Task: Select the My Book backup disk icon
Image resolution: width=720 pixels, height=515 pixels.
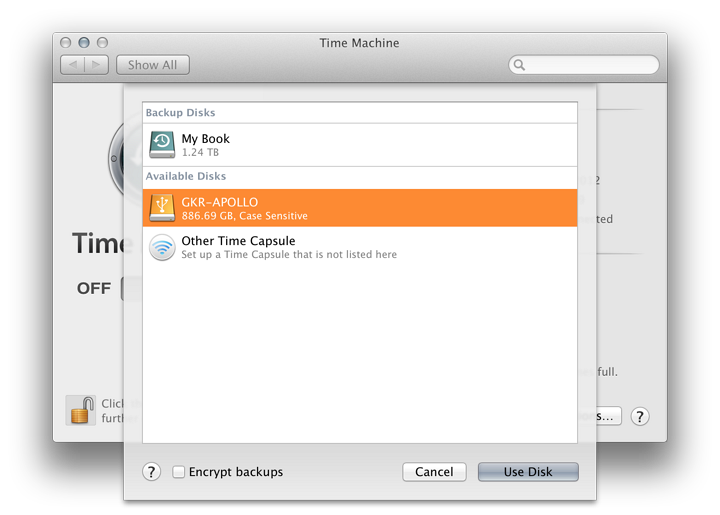Action: click(x=162, y=145)
